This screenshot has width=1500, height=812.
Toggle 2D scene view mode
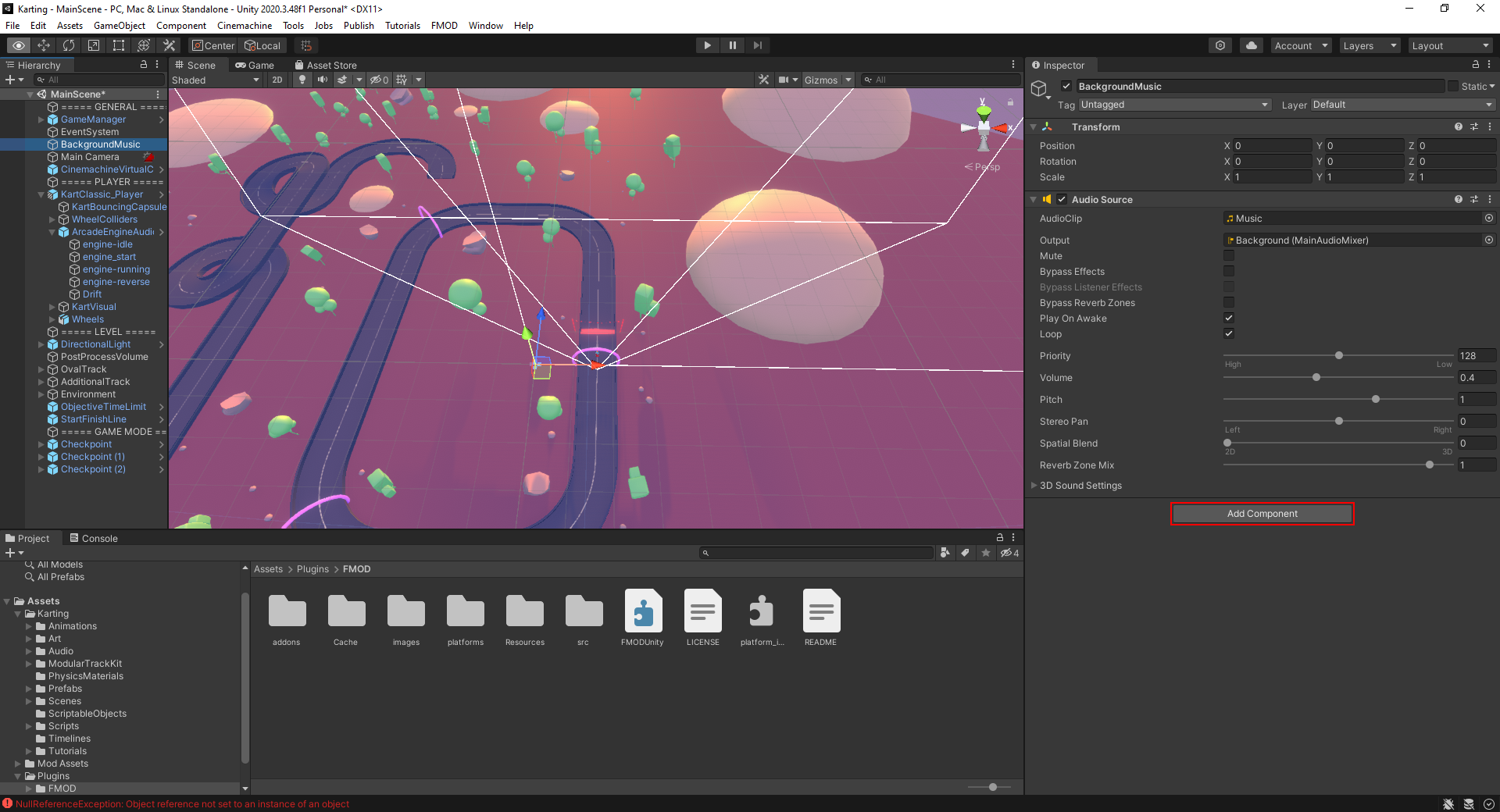pyautogui.click(x=277, y=80)
